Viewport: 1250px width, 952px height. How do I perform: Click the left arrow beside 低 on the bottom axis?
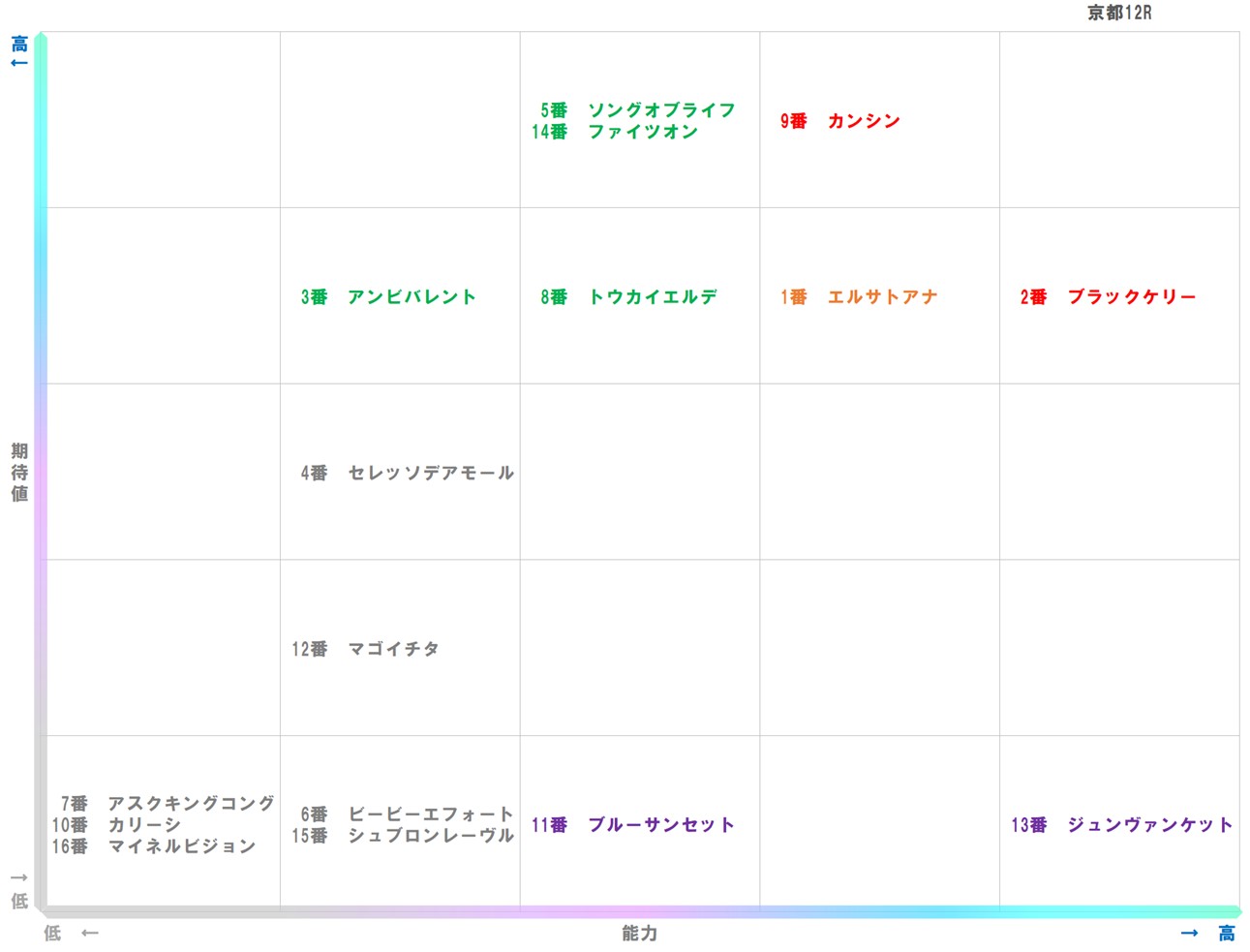click(90, 934)
